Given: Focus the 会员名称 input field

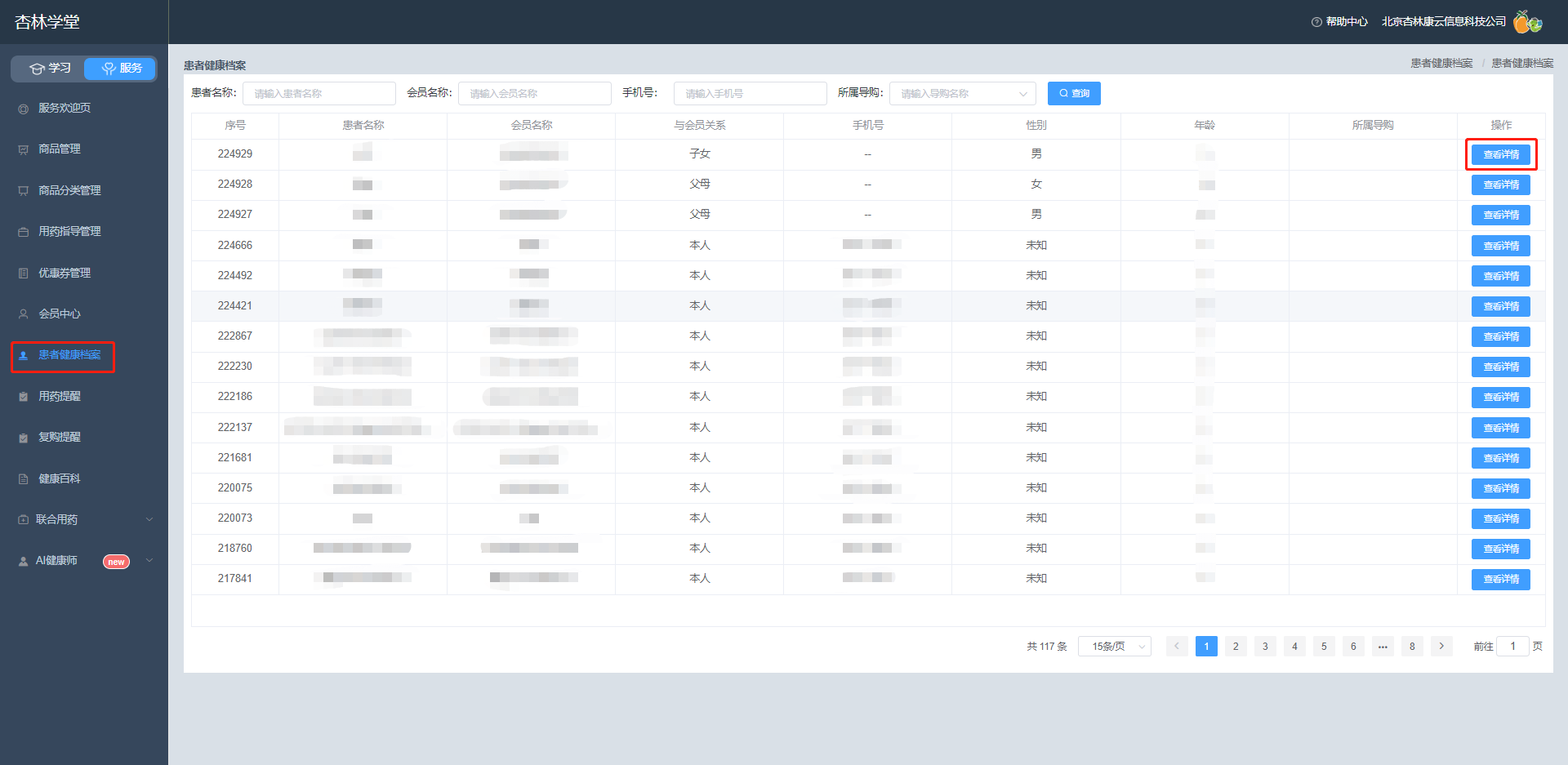Looking at the screenshot, I should [535, 94].
